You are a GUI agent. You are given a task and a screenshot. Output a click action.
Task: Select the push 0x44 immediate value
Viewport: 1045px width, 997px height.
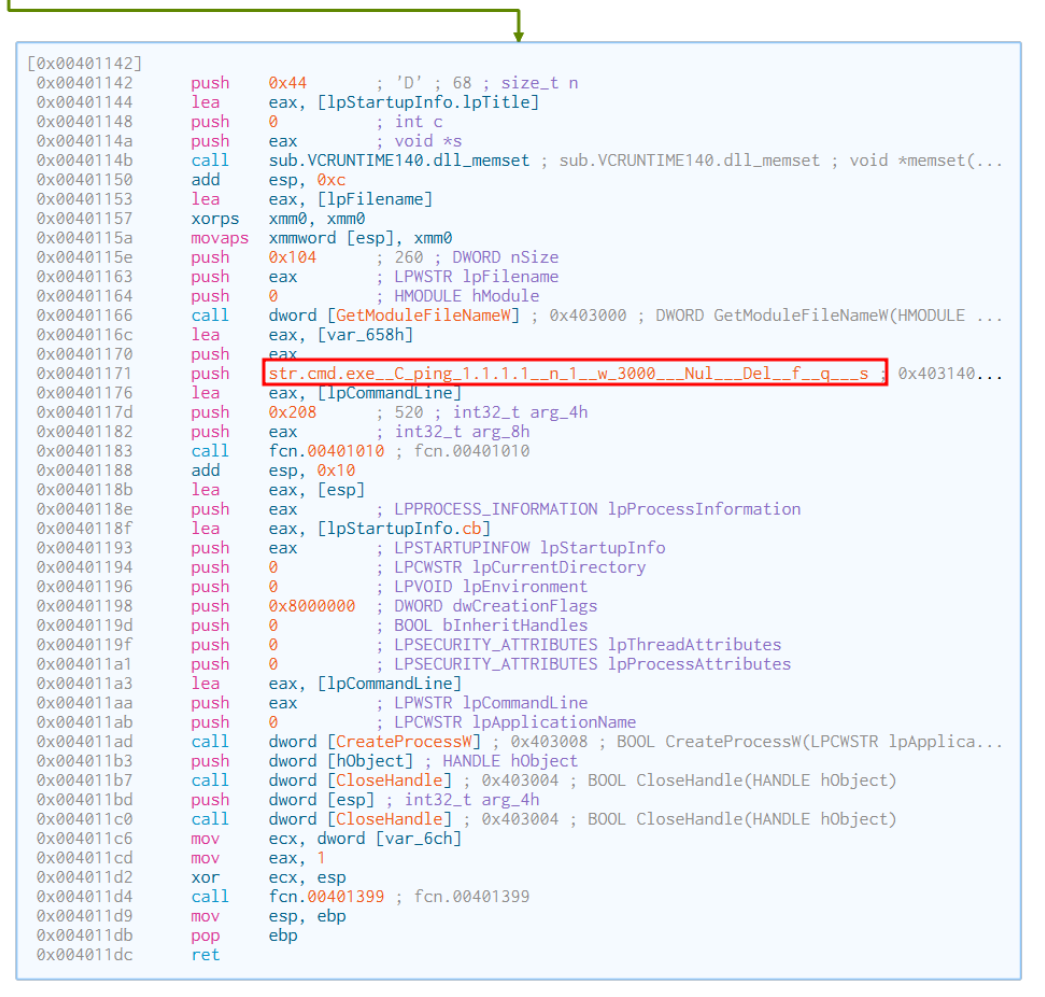coord(286,83)
